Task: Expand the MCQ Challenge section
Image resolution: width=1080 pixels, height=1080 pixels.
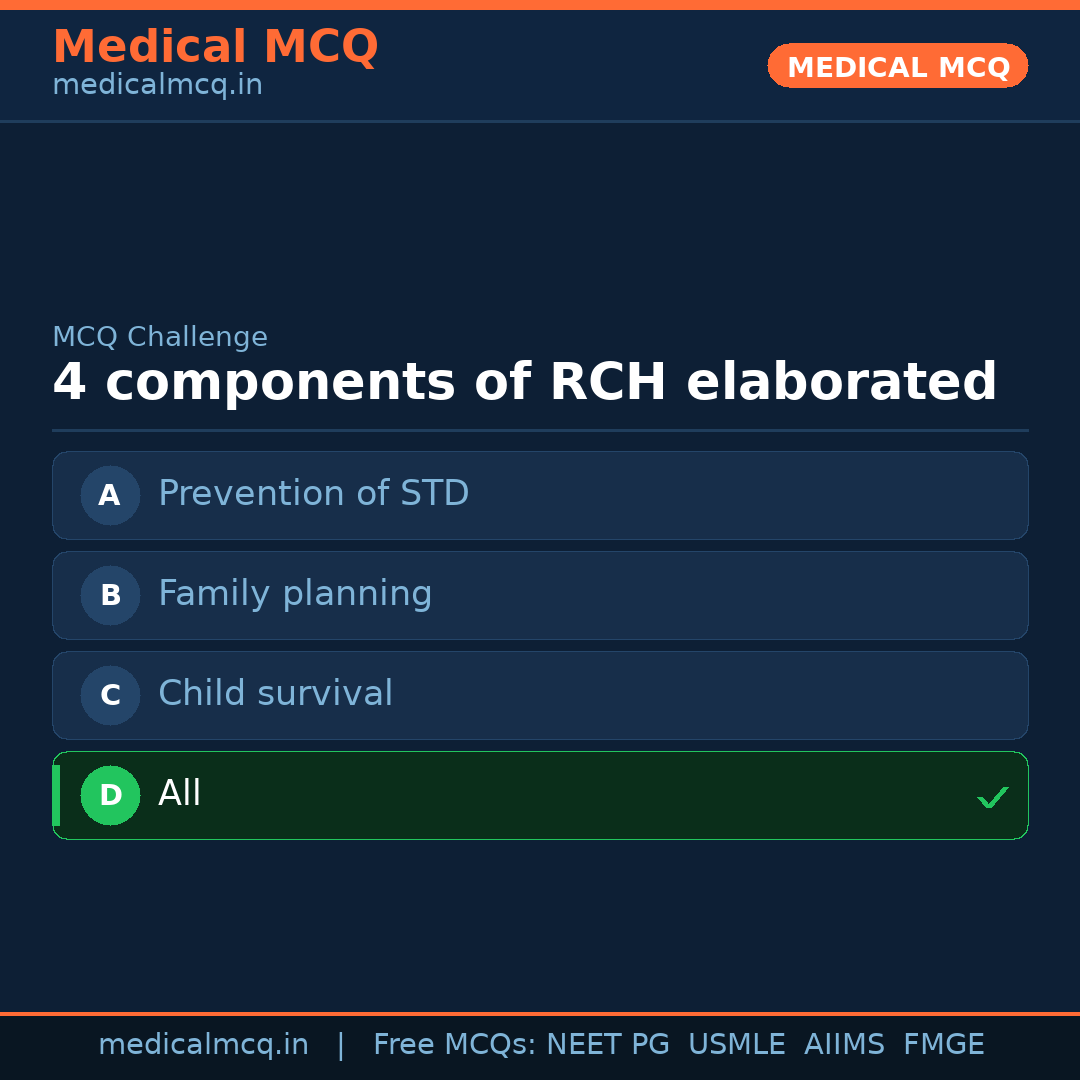Action: click(x=160, y=337)
